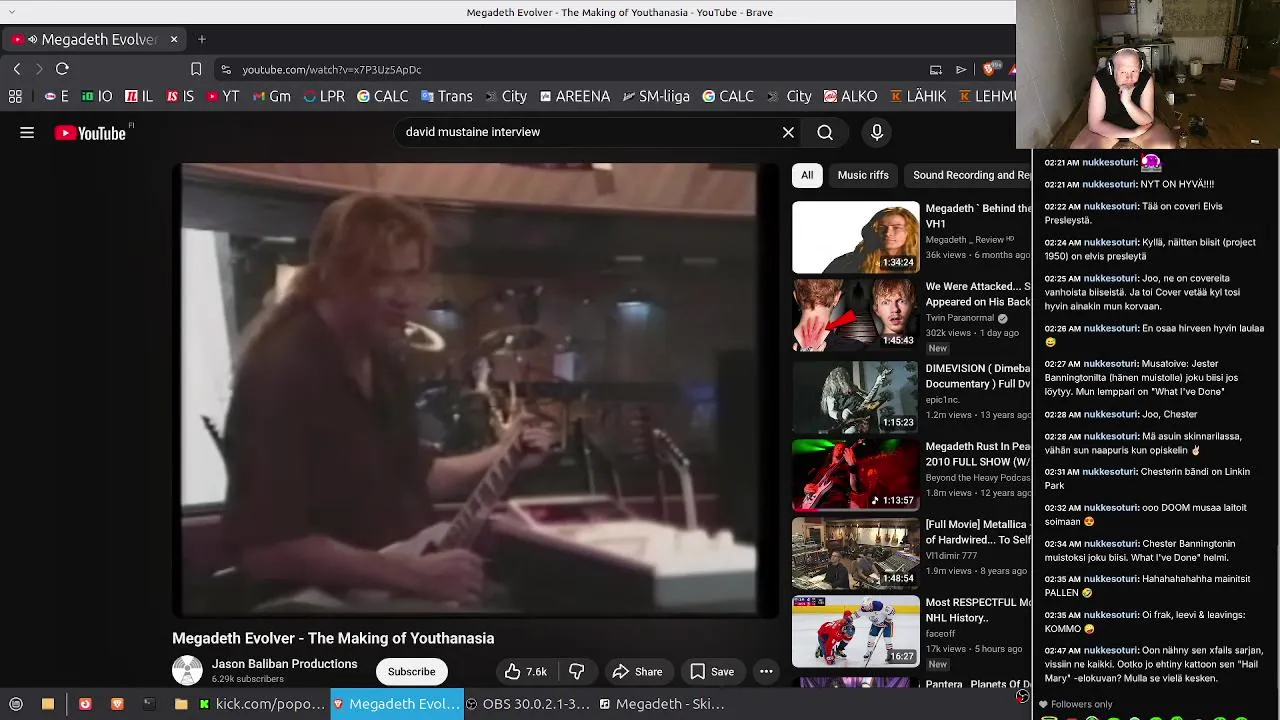Clear the YouTube search text
Image resolution: width=1280 pixels, height=720 pixels.
pos(788,132)
